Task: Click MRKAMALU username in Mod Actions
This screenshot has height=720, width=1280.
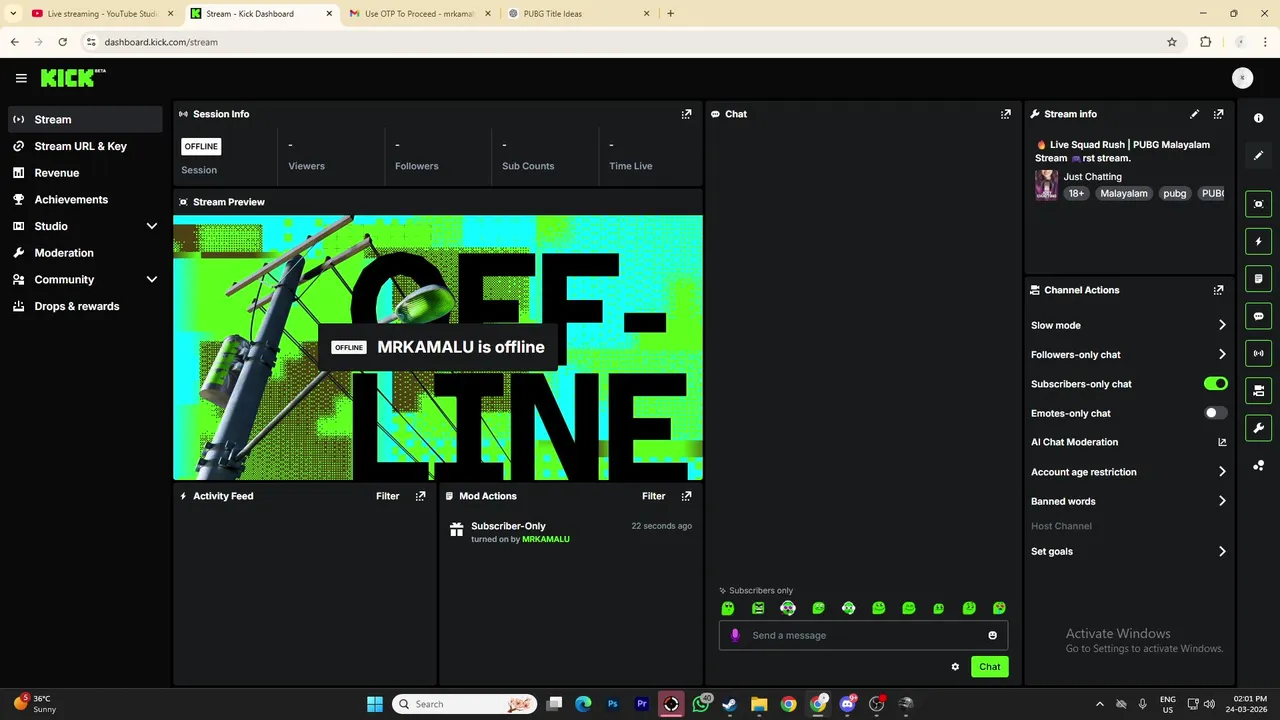Action: pos(546,539)
